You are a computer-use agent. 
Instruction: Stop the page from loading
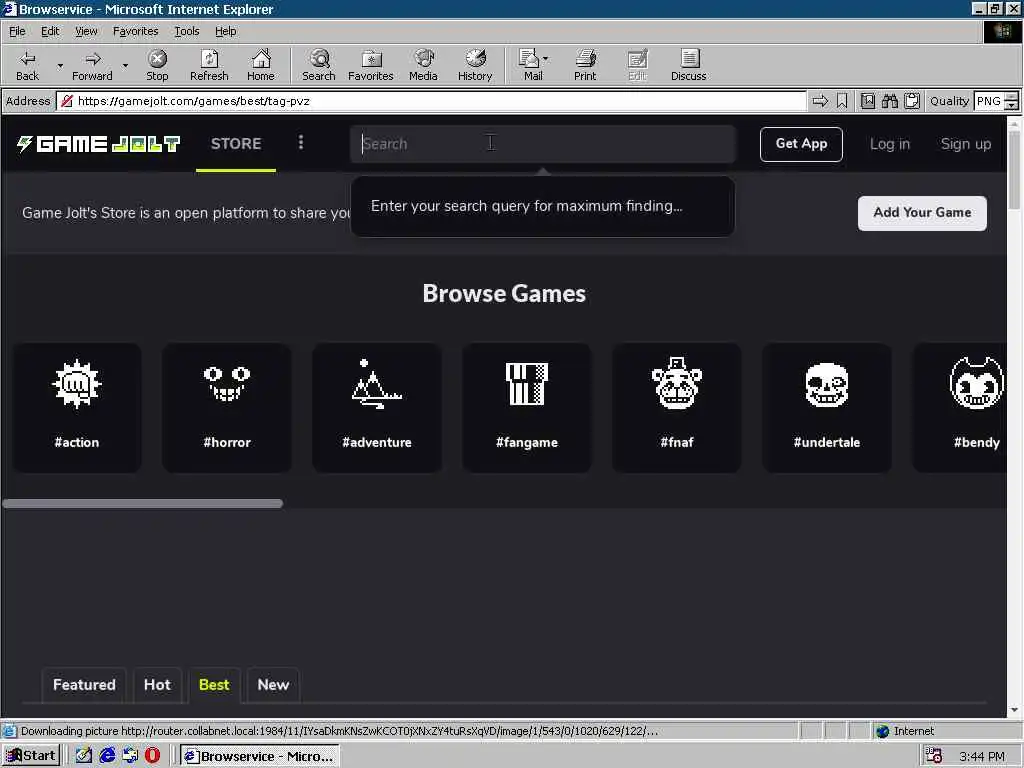coord(157,65)
